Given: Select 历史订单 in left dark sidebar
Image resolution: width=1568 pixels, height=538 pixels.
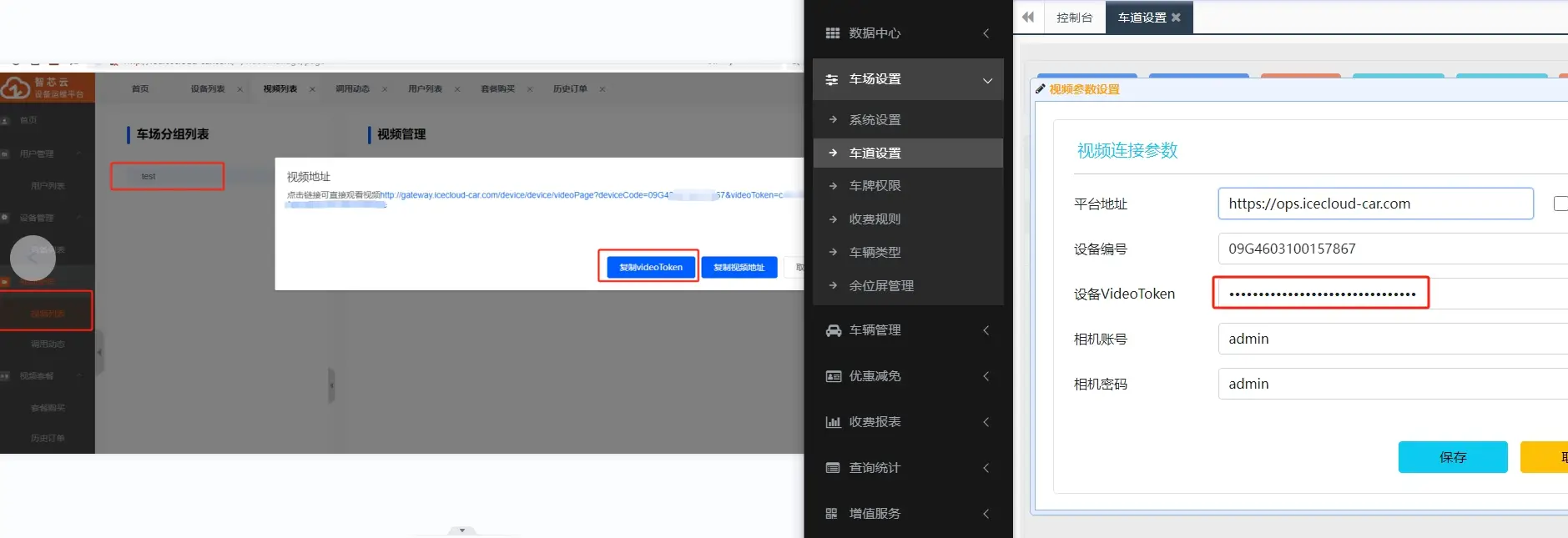Looking at the screenshot, I should [x=48, y=439].
